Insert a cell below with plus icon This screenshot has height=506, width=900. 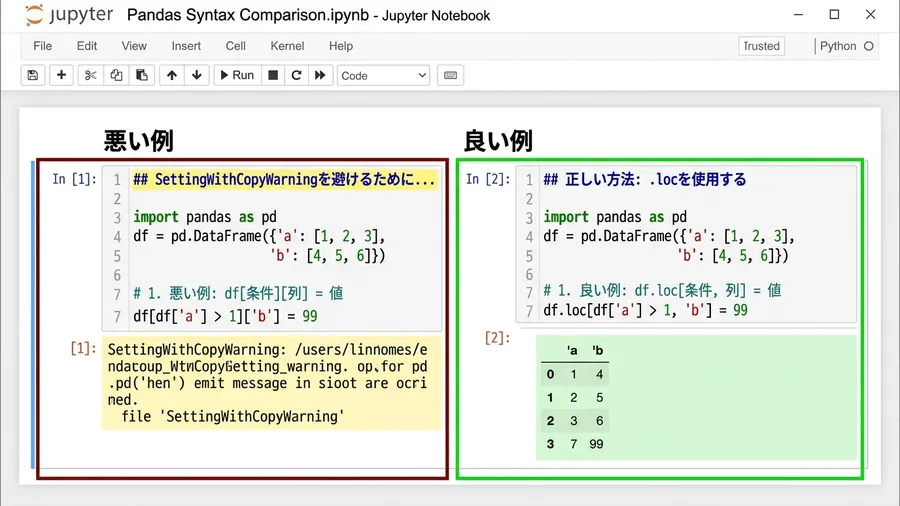(x=61, y=75)
